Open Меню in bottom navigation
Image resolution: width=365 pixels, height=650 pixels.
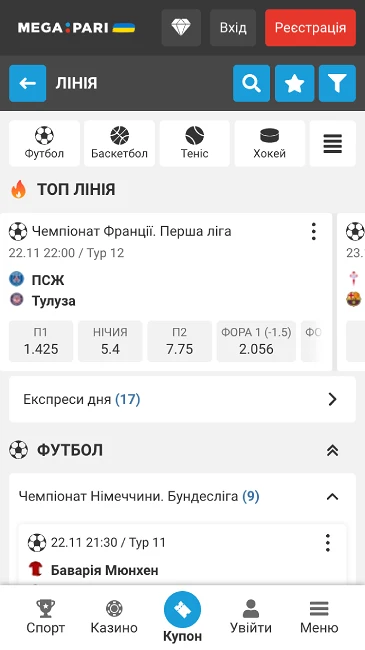[319, 617]
